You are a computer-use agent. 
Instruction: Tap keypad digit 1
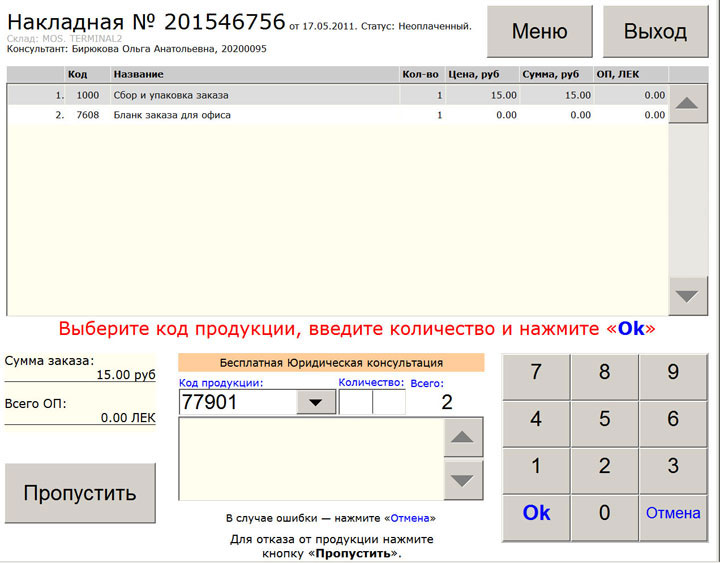pos(536,471)
